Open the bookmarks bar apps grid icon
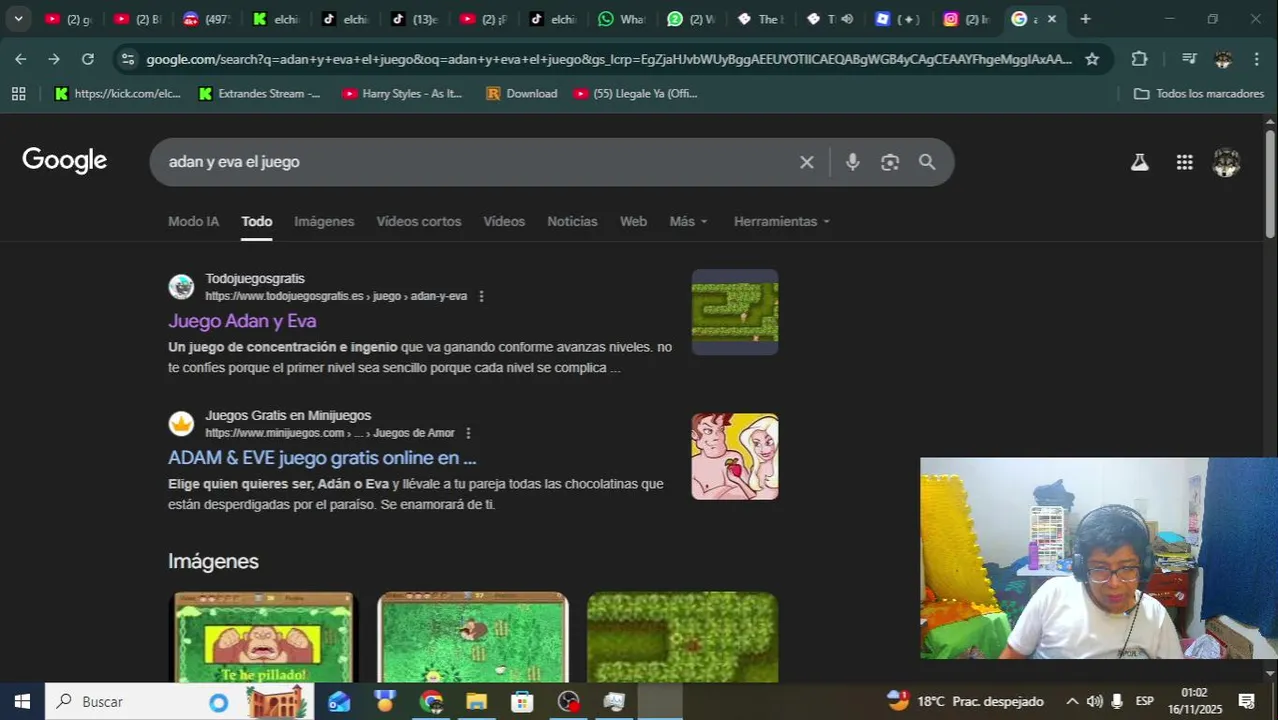Screen dimensions: 1278x720 click(x=18, y=93)
